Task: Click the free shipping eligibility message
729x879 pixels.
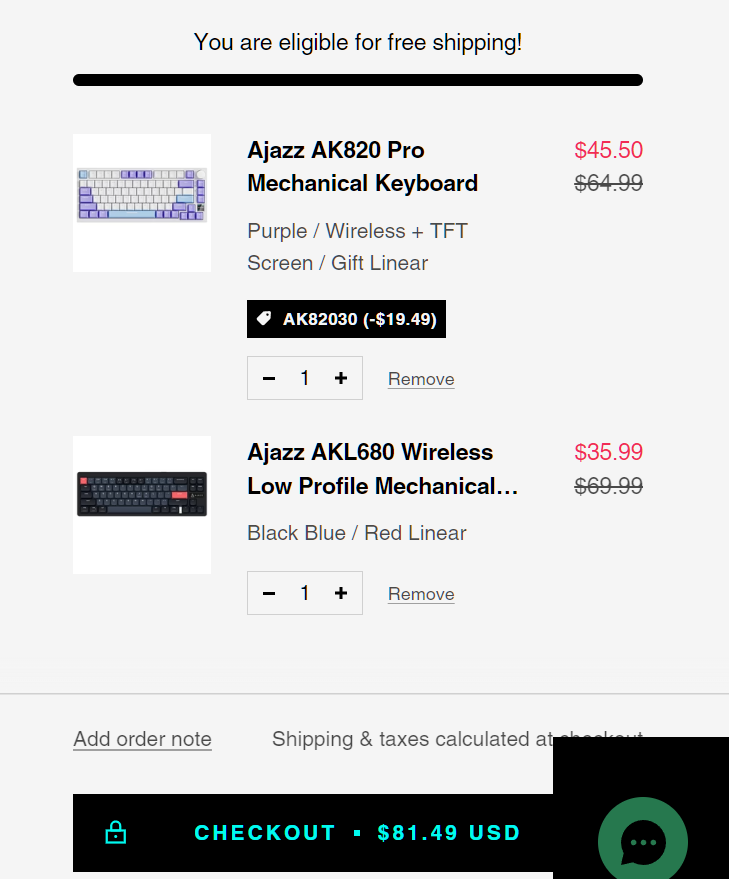Action: point(358,42)
